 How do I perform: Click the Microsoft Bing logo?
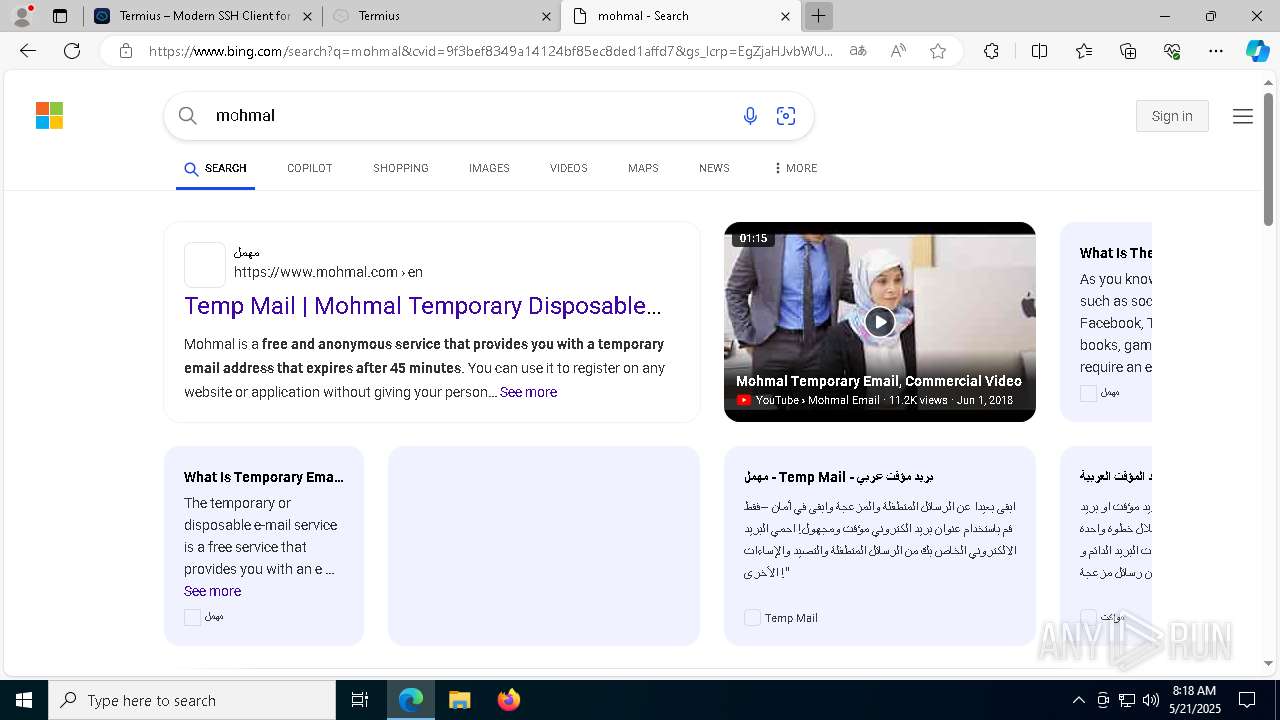point(49,116)
